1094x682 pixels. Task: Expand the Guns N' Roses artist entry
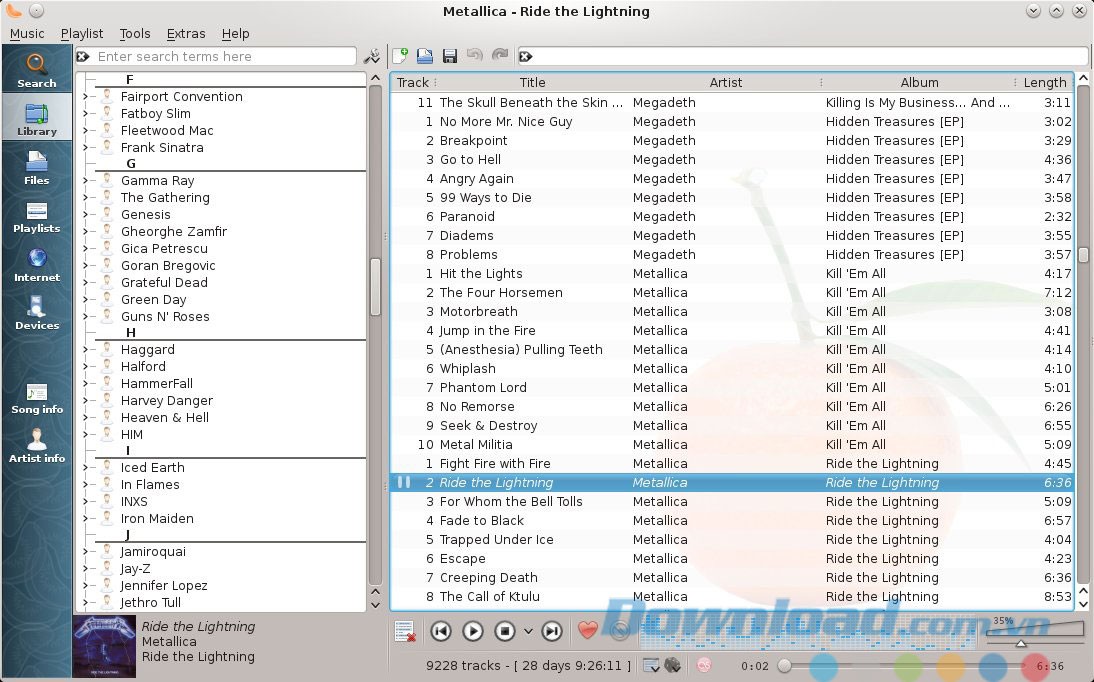pyautogui.click(x=85, y=317)
